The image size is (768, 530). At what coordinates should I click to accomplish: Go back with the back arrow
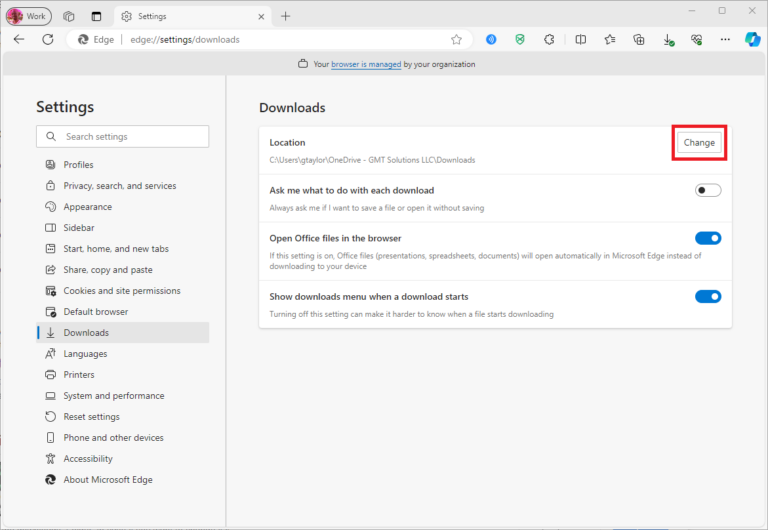coord(19,39)
